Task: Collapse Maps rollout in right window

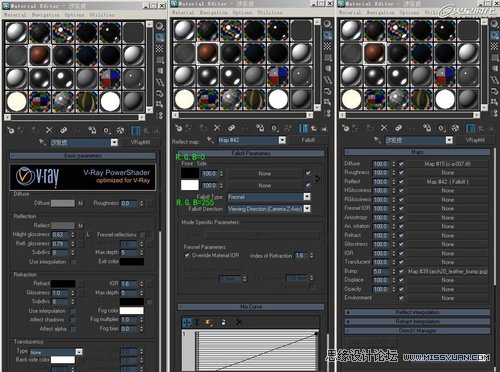Action: 417,152
